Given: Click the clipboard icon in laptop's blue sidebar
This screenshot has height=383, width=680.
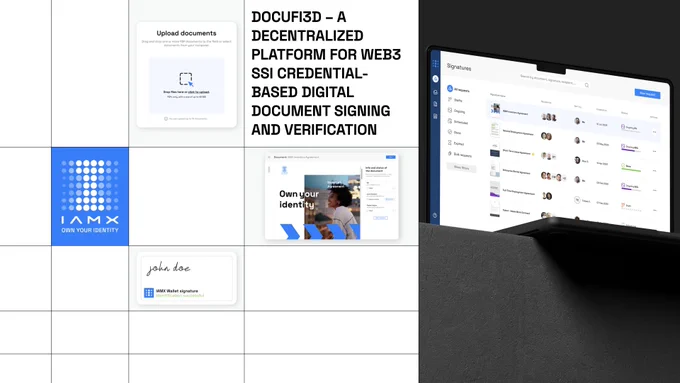Looking at the screenshot, I should (x=435, y=116).
